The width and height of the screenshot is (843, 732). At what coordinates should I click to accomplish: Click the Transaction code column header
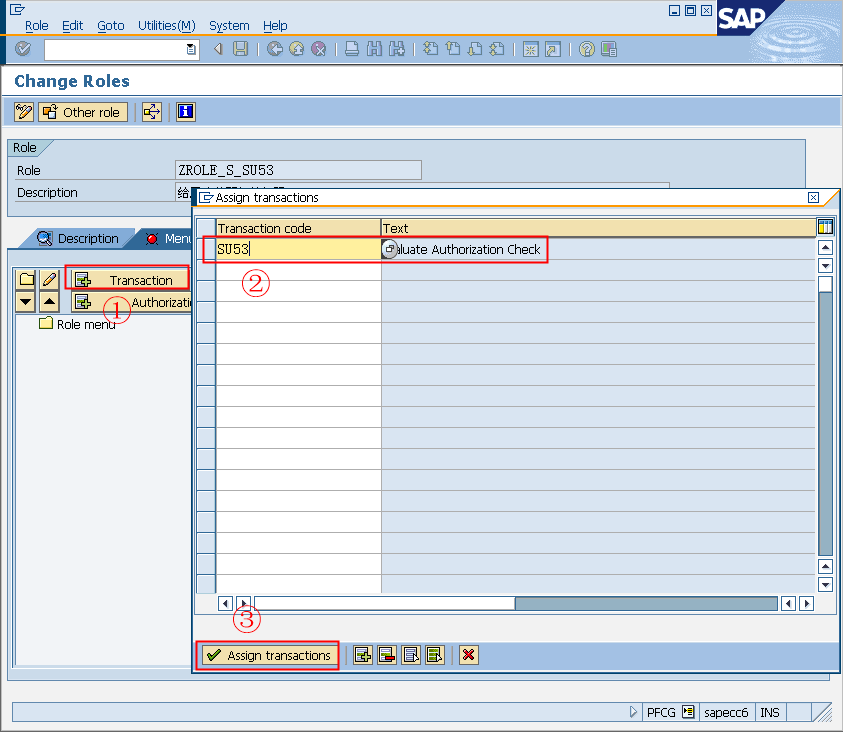[298, 228]
